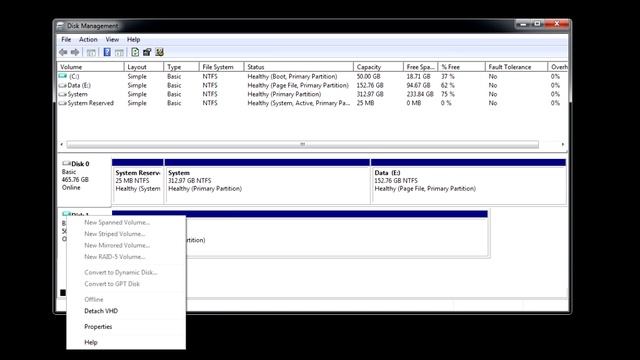Select the Disk 0 label panel

84,181
